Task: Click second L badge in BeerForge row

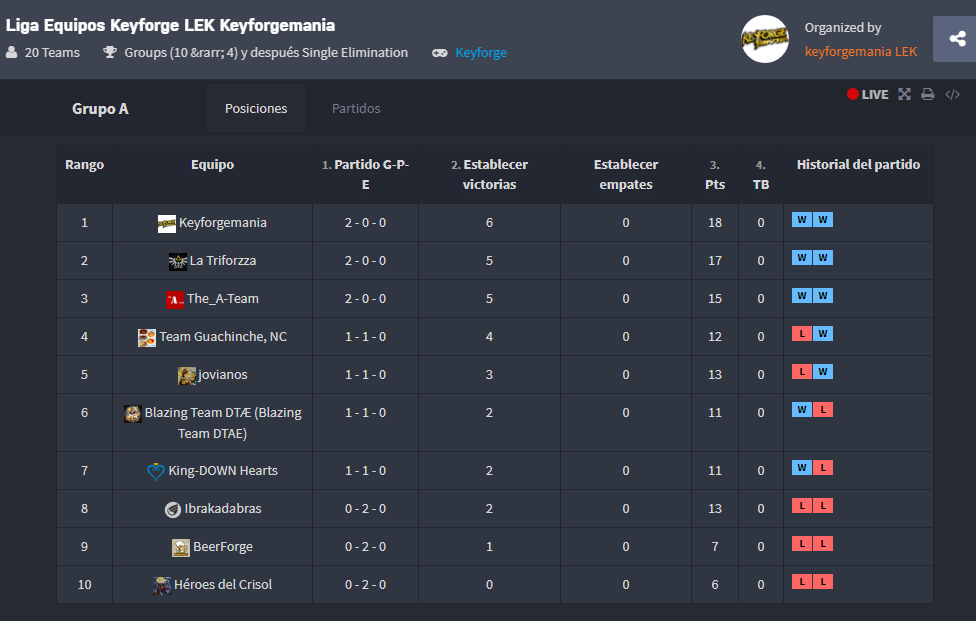Action: coord(823,544)
